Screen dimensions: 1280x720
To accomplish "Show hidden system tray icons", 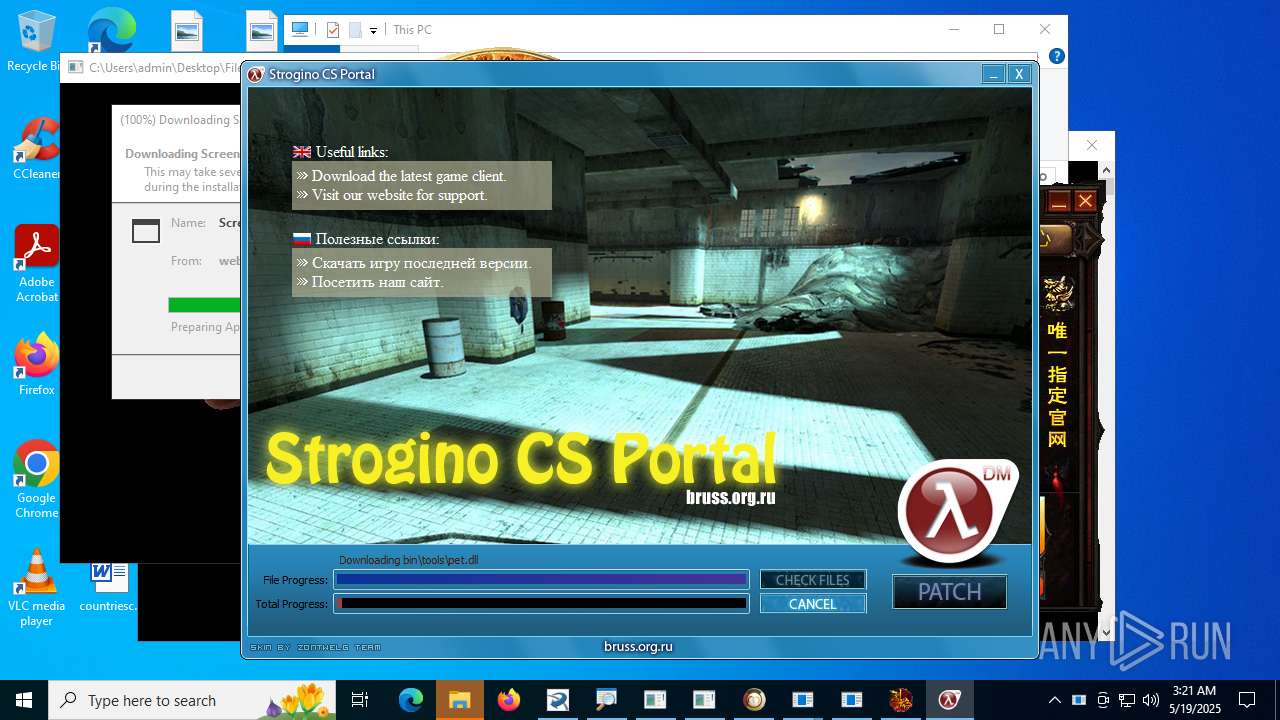I will tap(1054, 700).
